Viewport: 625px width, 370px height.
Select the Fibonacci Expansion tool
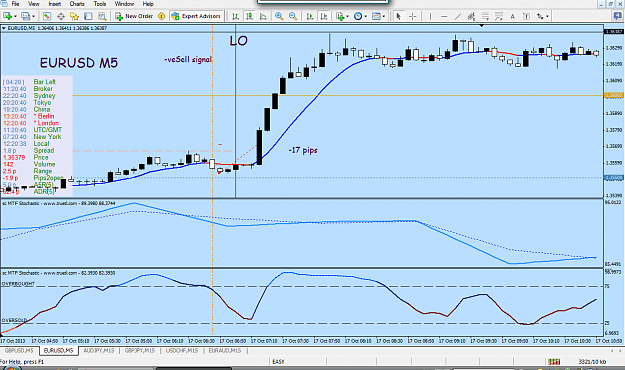click(499, 16)
